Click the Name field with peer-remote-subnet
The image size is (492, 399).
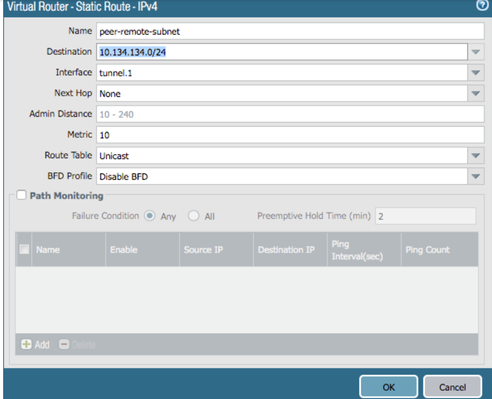(290, 31)
